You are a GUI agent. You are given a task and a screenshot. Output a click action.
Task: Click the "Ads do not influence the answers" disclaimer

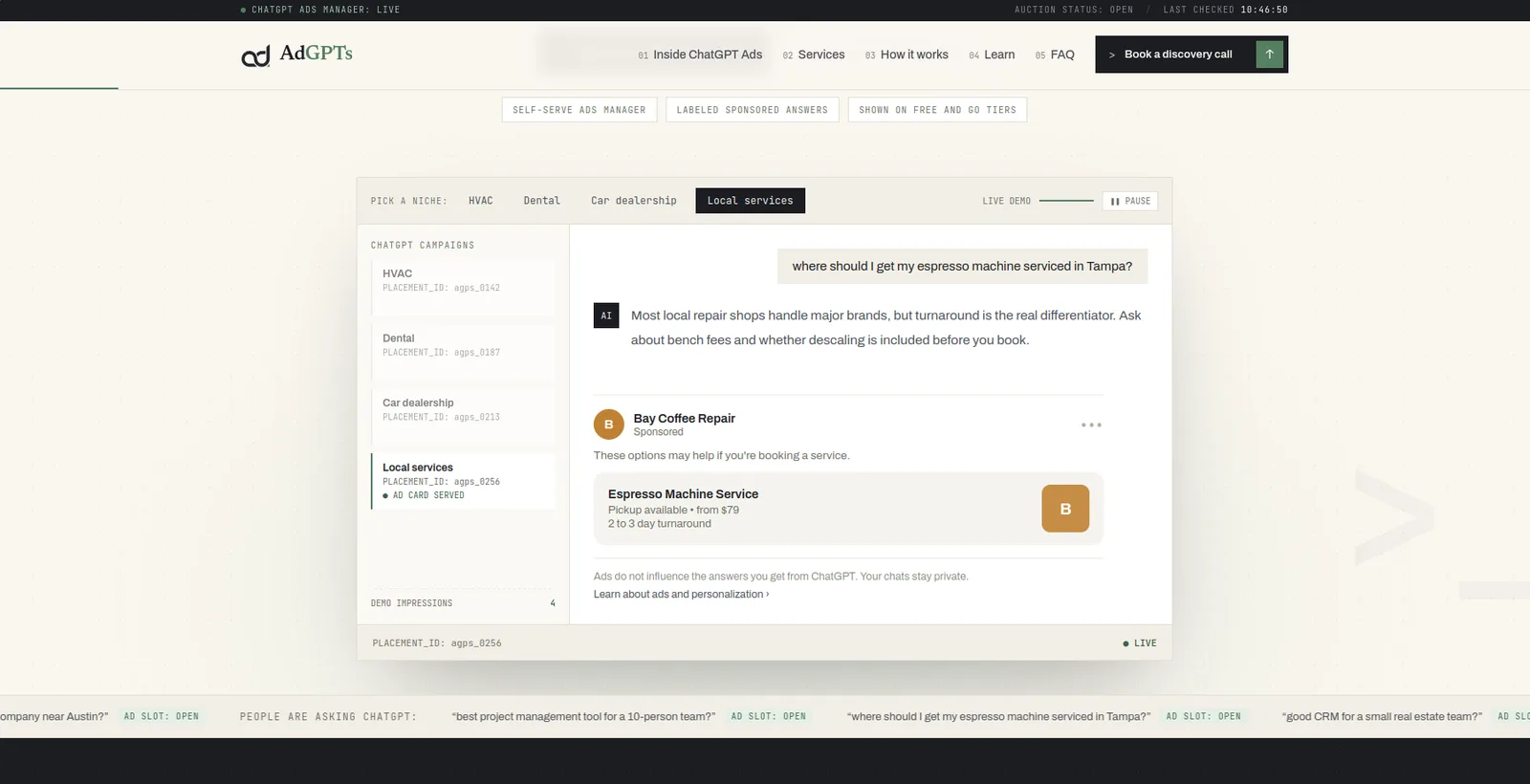click(x=780, y=577)
